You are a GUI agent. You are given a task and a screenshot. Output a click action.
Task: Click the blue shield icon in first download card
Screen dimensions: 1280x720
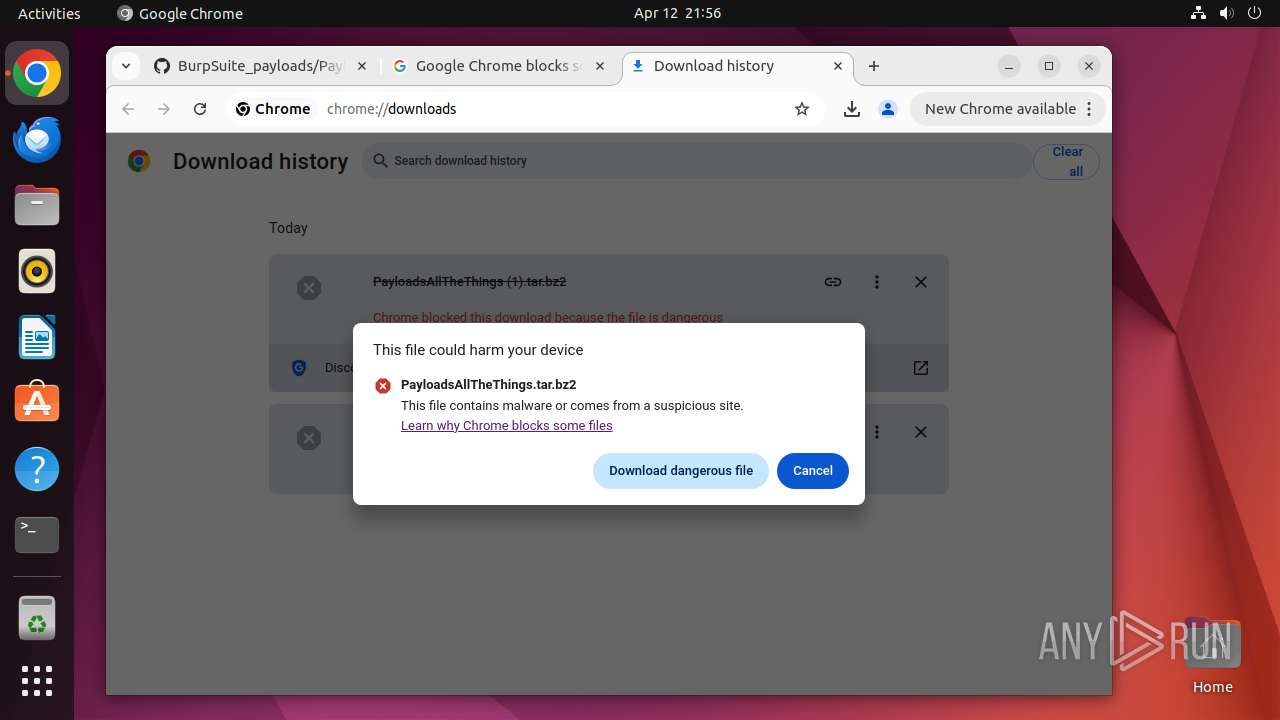pos(298,368)
